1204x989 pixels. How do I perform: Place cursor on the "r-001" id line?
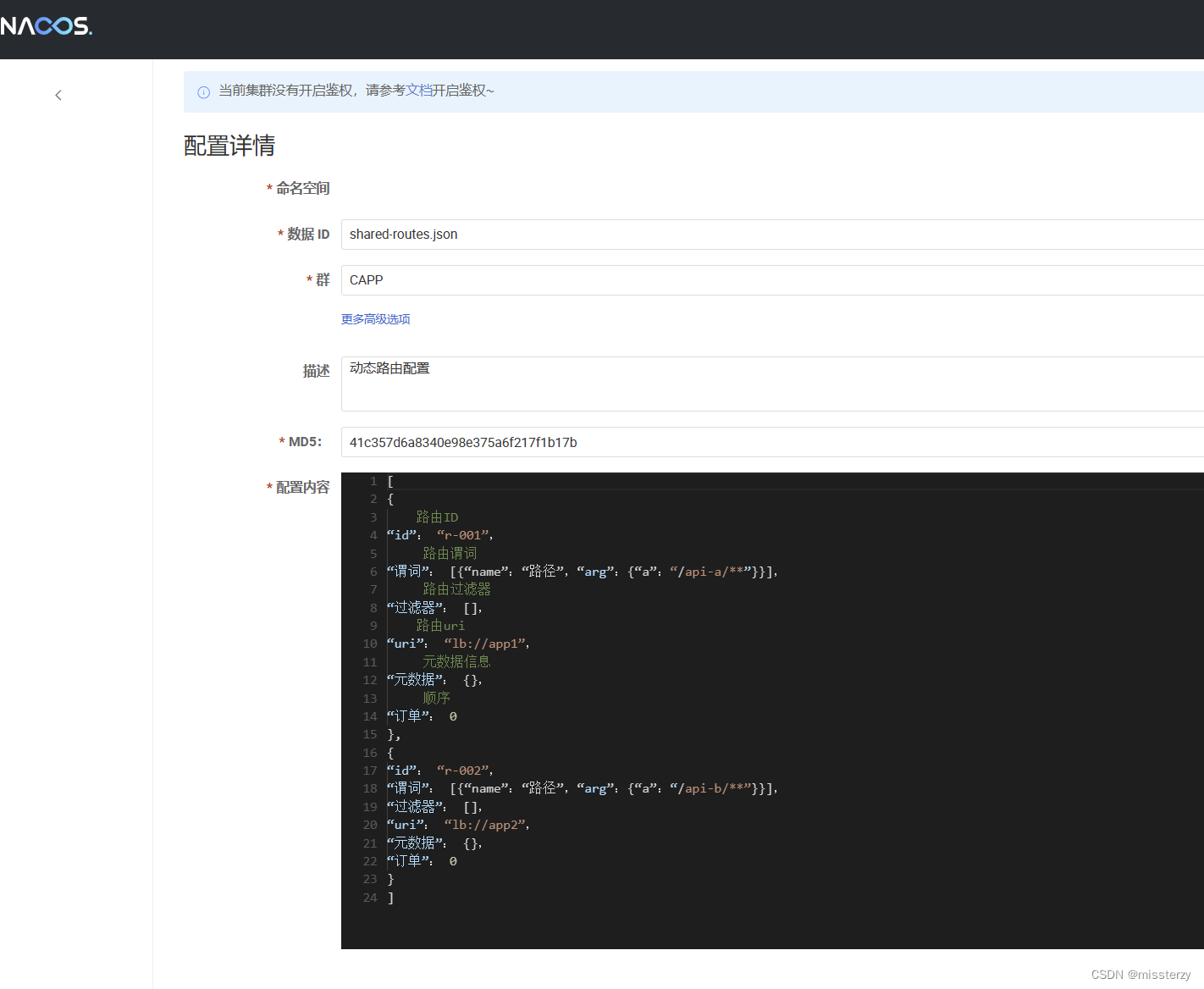click(440, 535)
